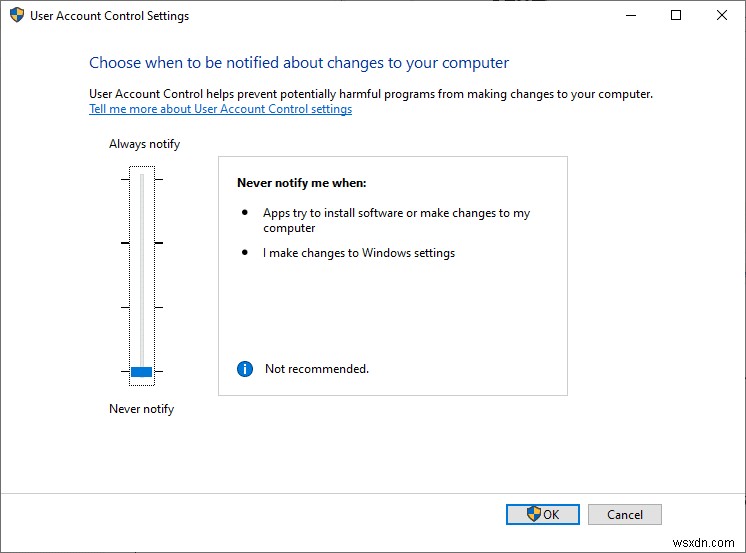Maximize the User Account Control Settings window

676,16
